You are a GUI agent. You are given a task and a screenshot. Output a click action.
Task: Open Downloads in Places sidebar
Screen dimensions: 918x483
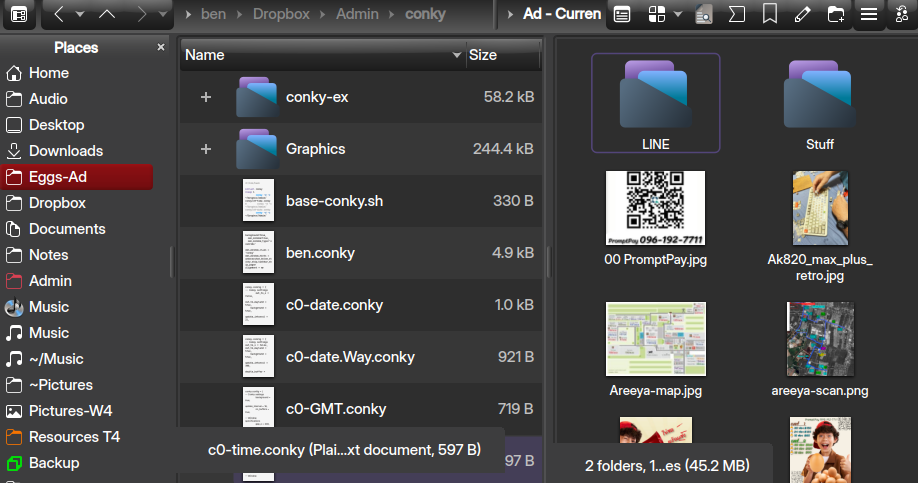tap(66, 151)
